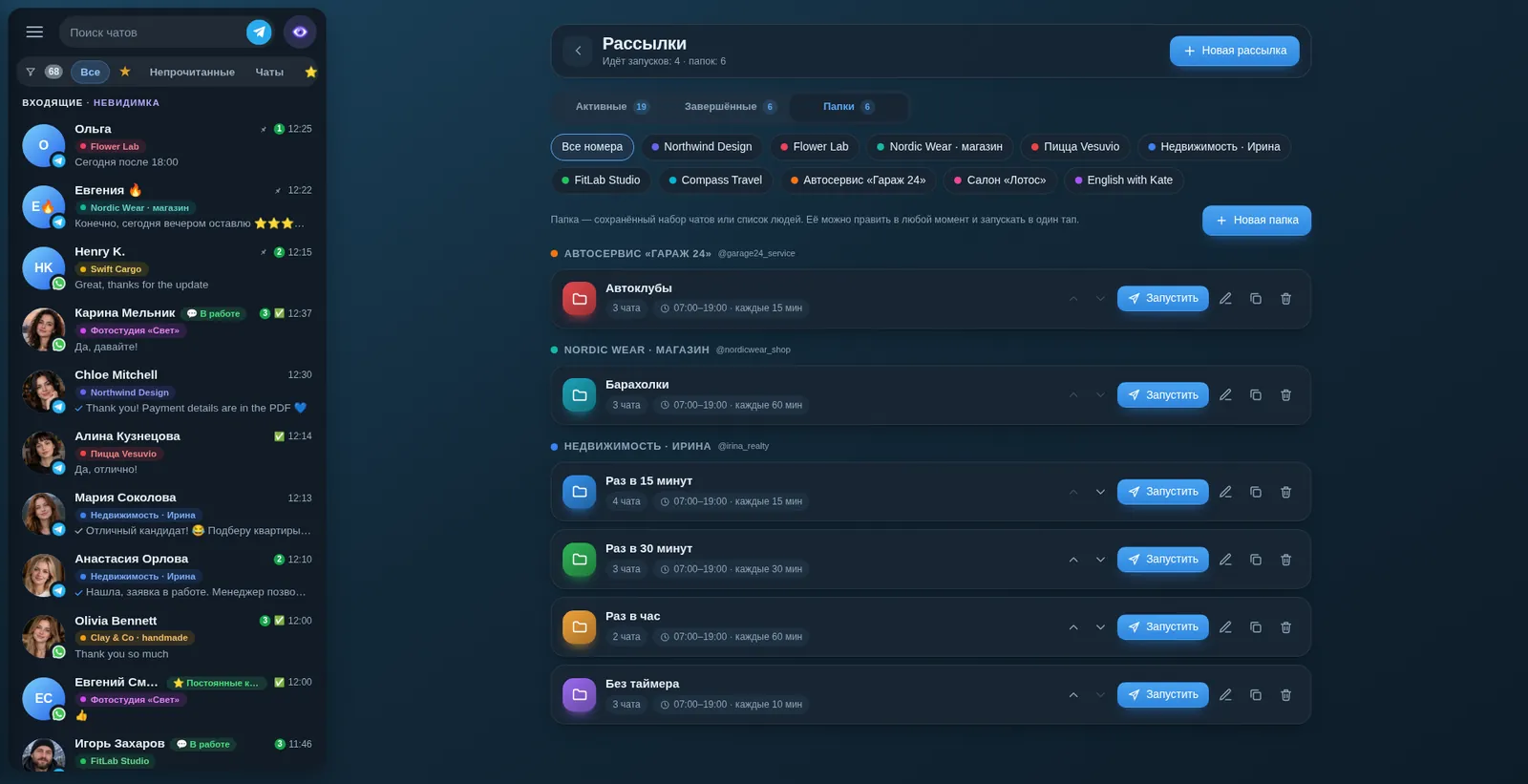Edit the 'Раз в 30 минут' folder
Viewport: 1528px width, 784px height.
1225,560
